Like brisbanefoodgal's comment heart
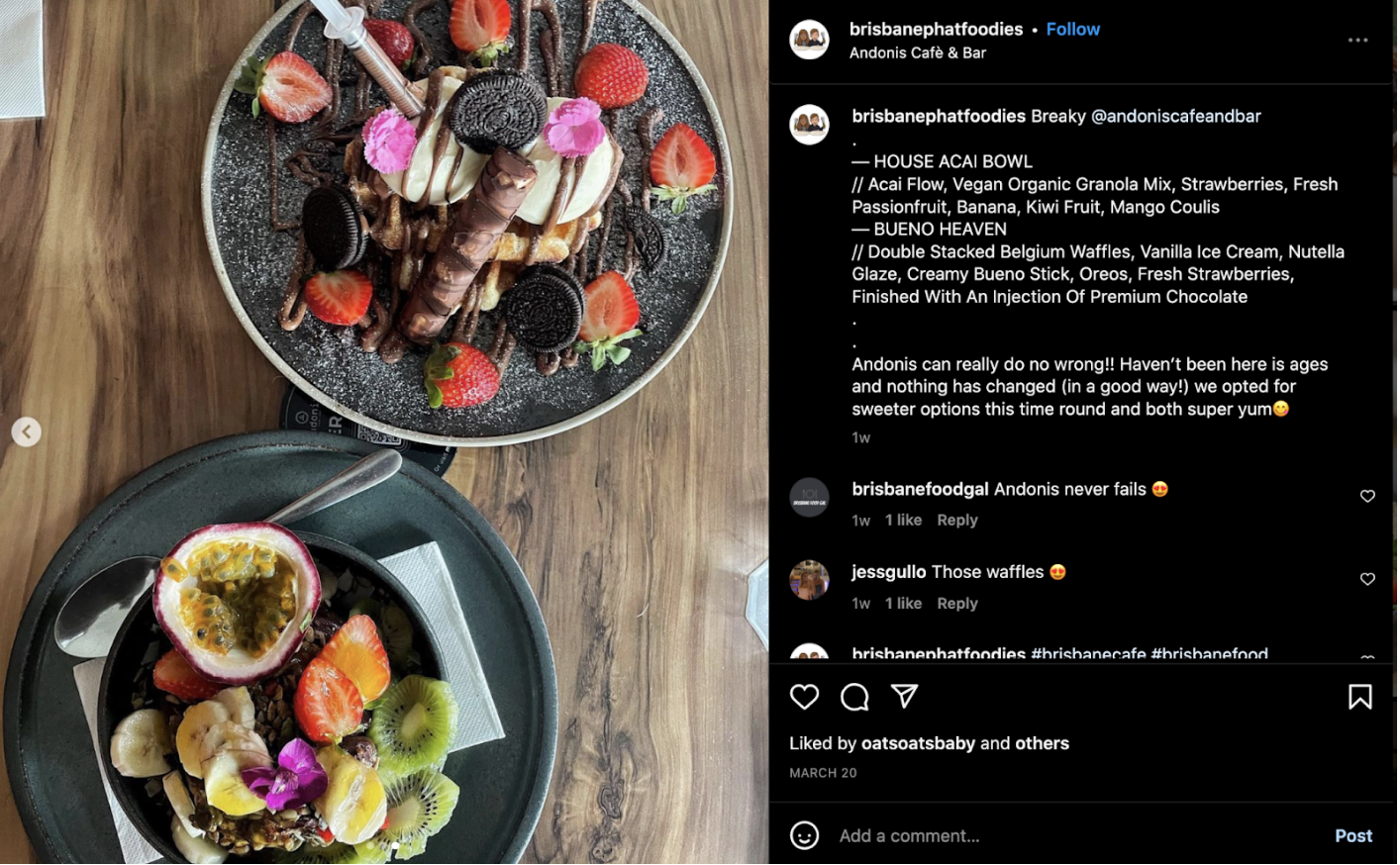 [1367, 496]
